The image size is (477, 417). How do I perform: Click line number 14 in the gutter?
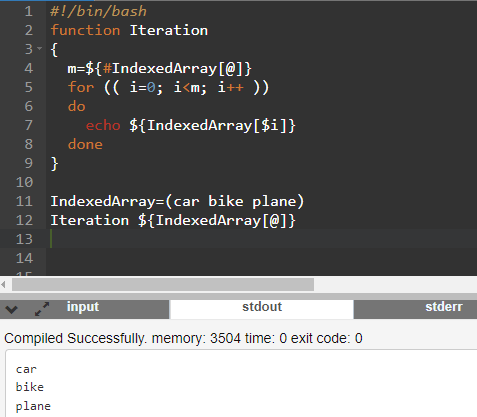[x=24, y=259]
